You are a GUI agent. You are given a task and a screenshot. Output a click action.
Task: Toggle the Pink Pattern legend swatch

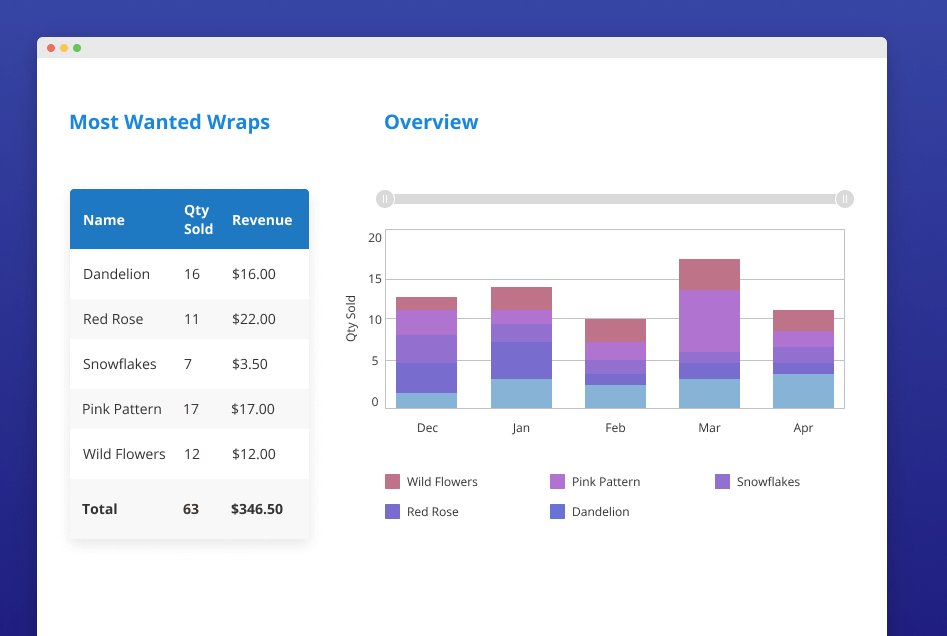558,482
